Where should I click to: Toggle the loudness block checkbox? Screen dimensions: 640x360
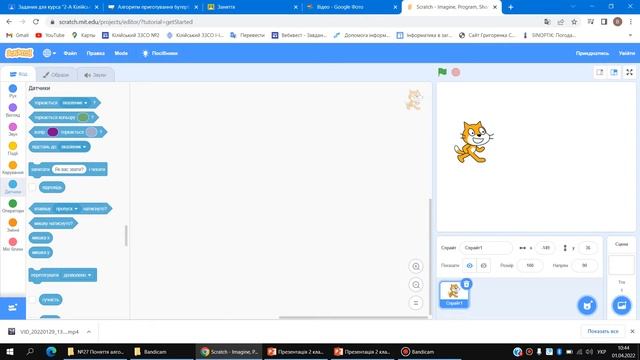pos(33,300)
